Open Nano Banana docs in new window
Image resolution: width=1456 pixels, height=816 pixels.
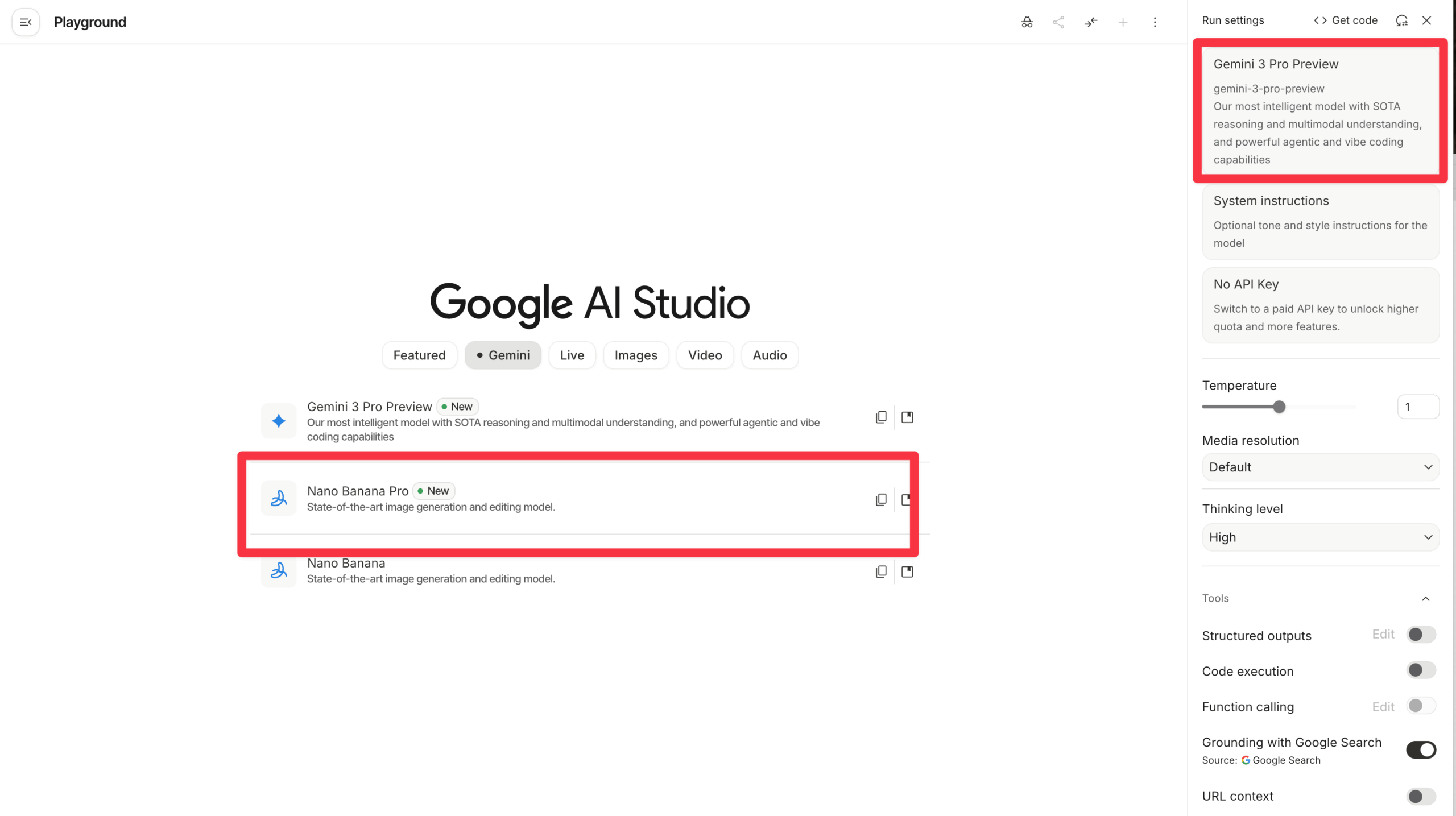click(907, 571)
